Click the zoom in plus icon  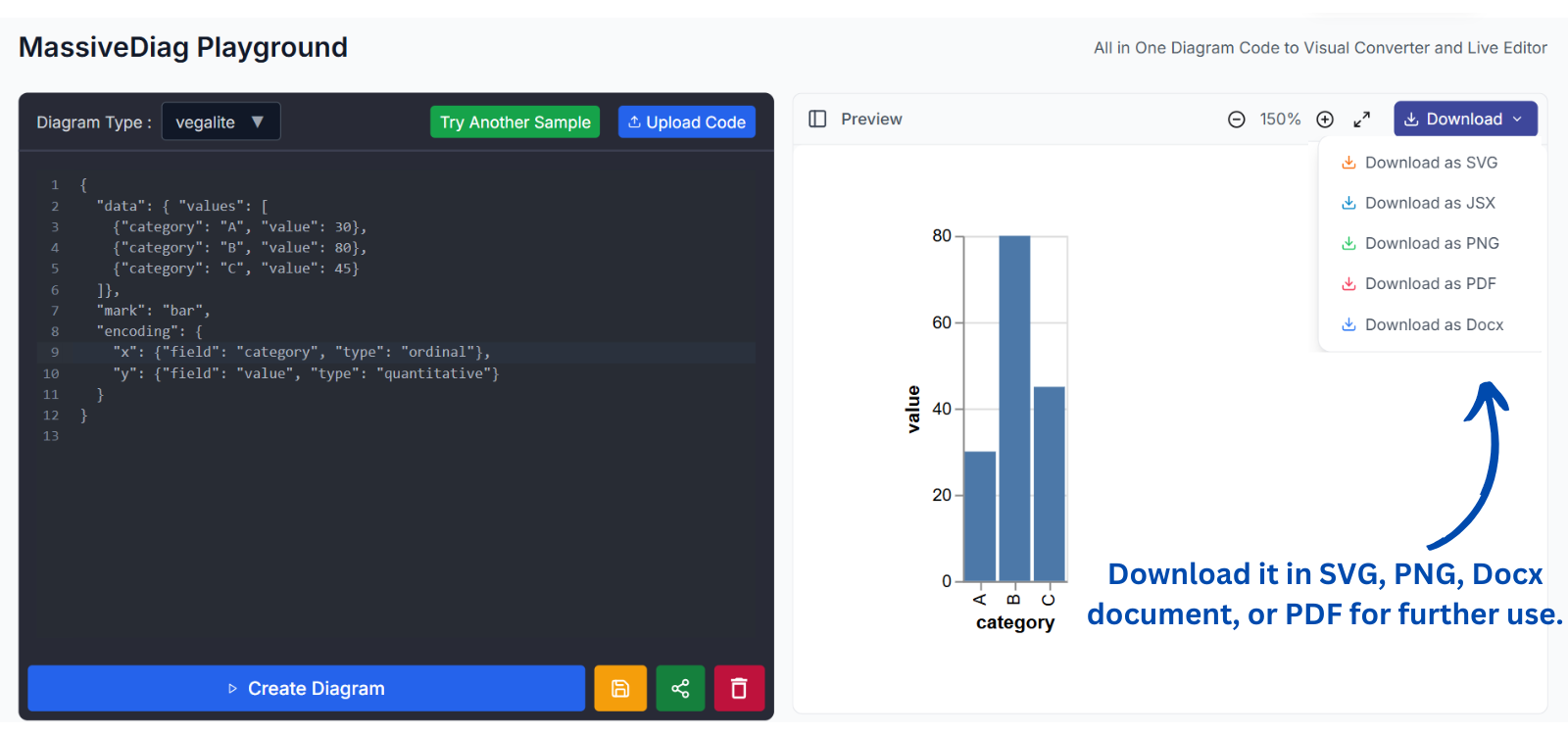point(1325,120)
